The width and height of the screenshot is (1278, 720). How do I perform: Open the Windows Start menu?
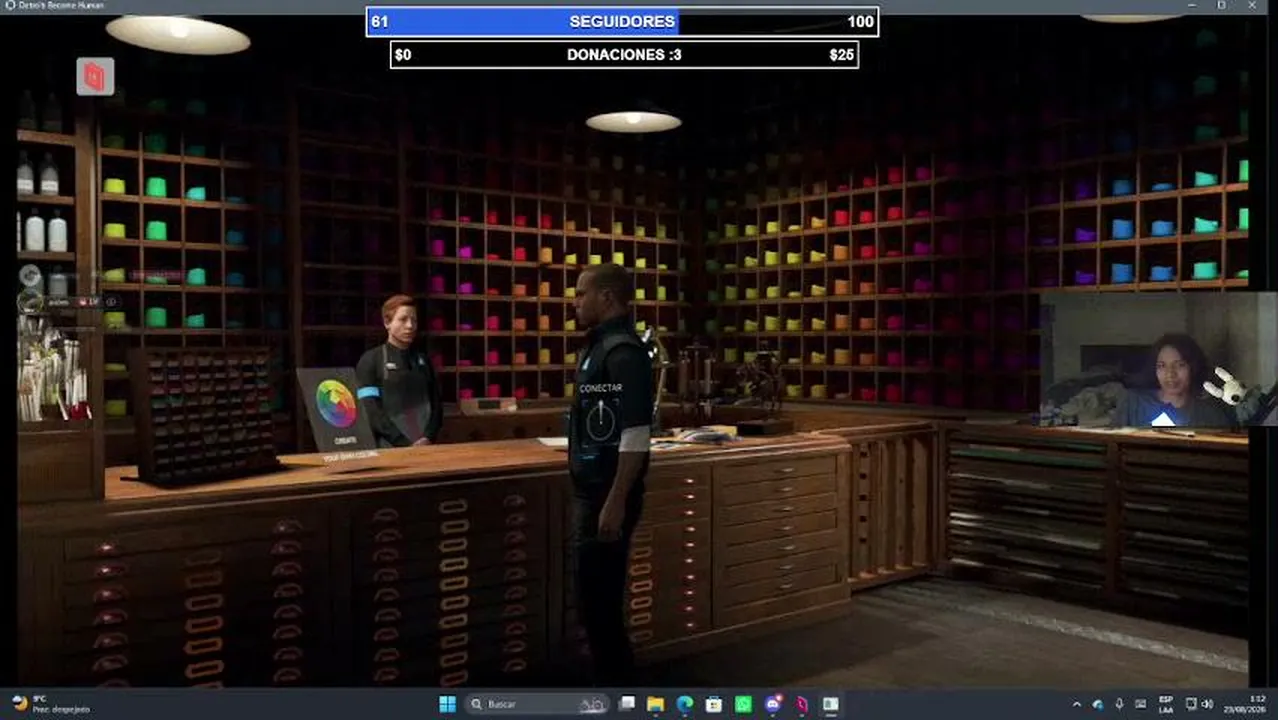pyautogui.click(x=447, y=704)
